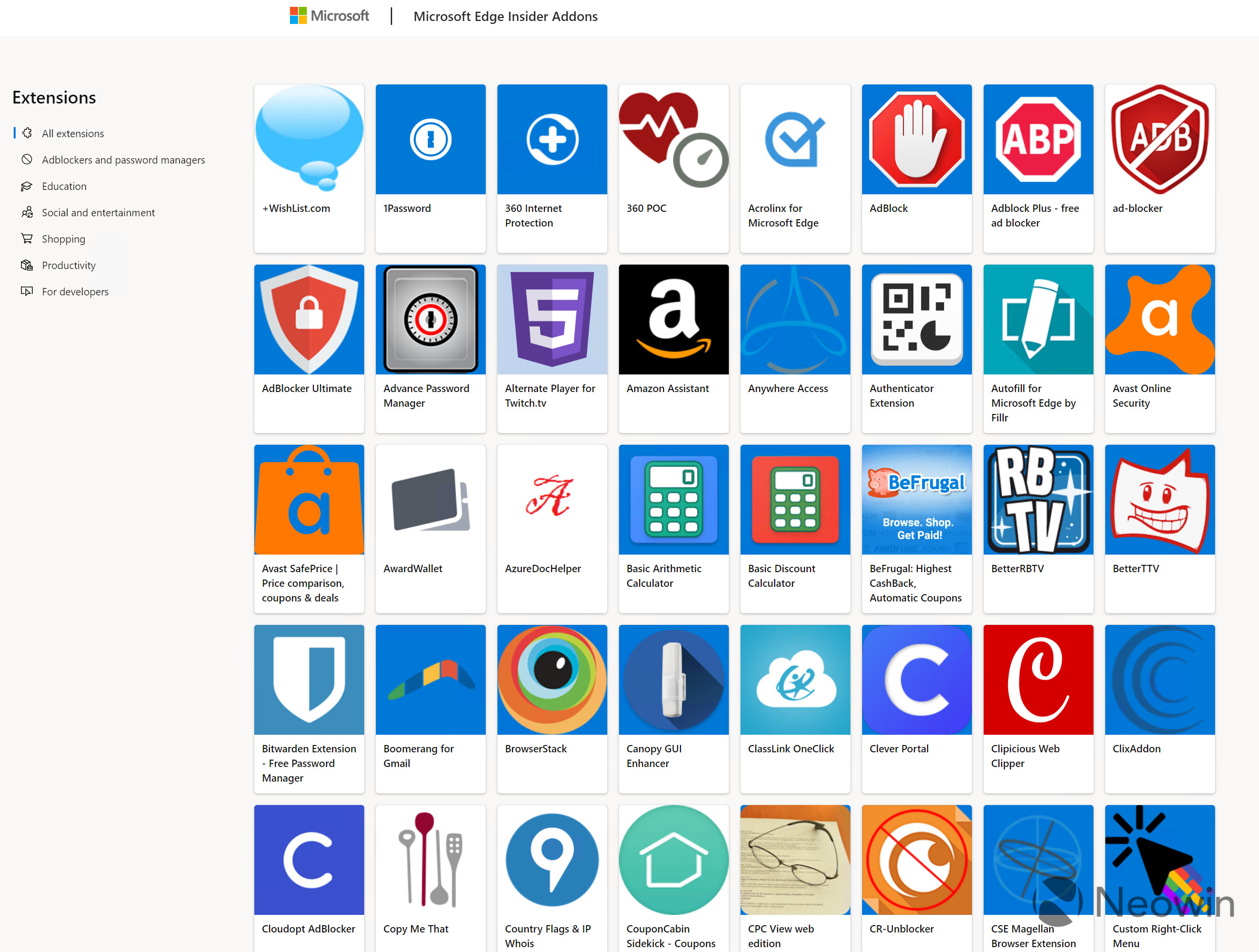Open the Education category
1259x952 pixels.
point(64,186)
